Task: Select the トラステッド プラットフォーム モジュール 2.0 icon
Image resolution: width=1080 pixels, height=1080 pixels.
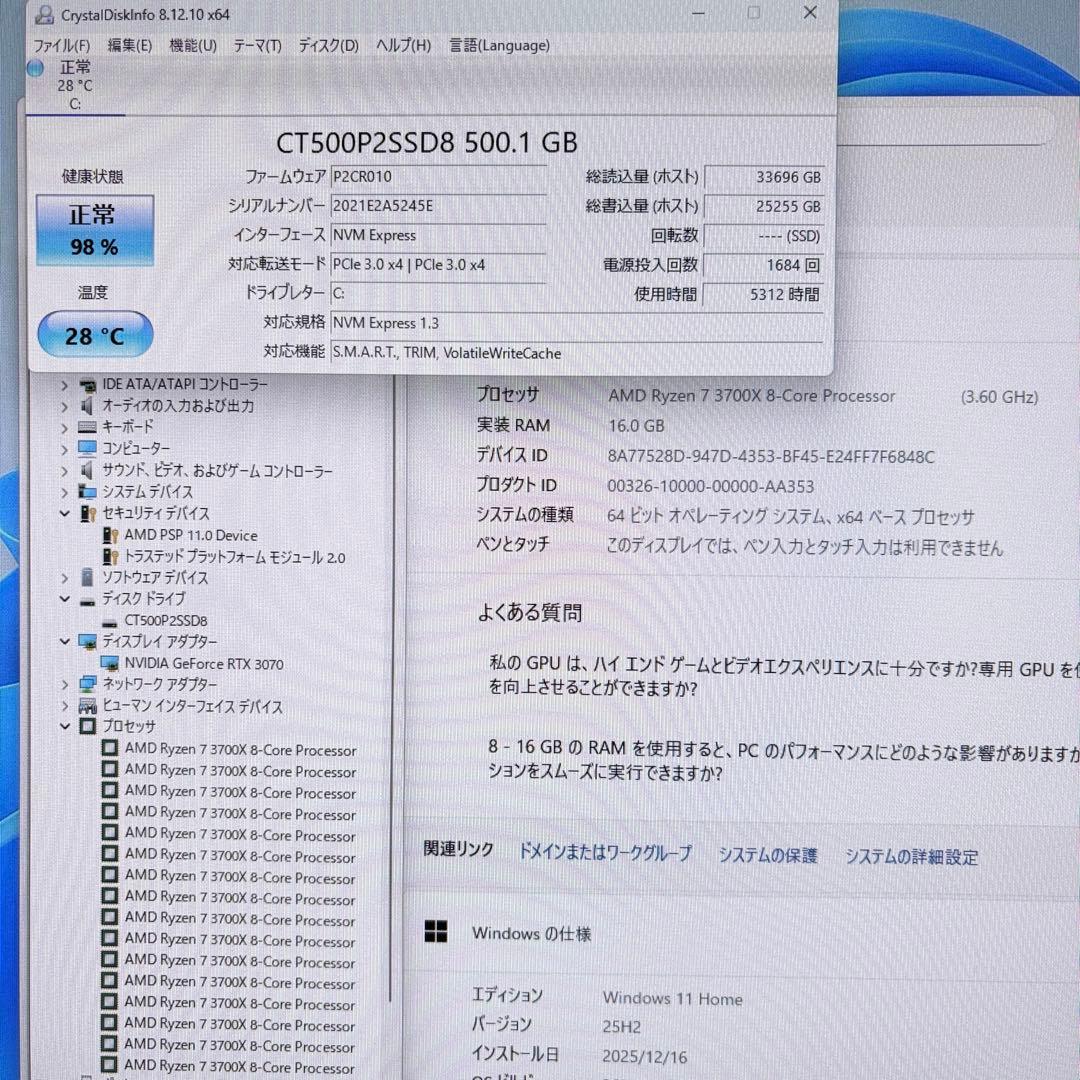Action: tap(110, 557)
